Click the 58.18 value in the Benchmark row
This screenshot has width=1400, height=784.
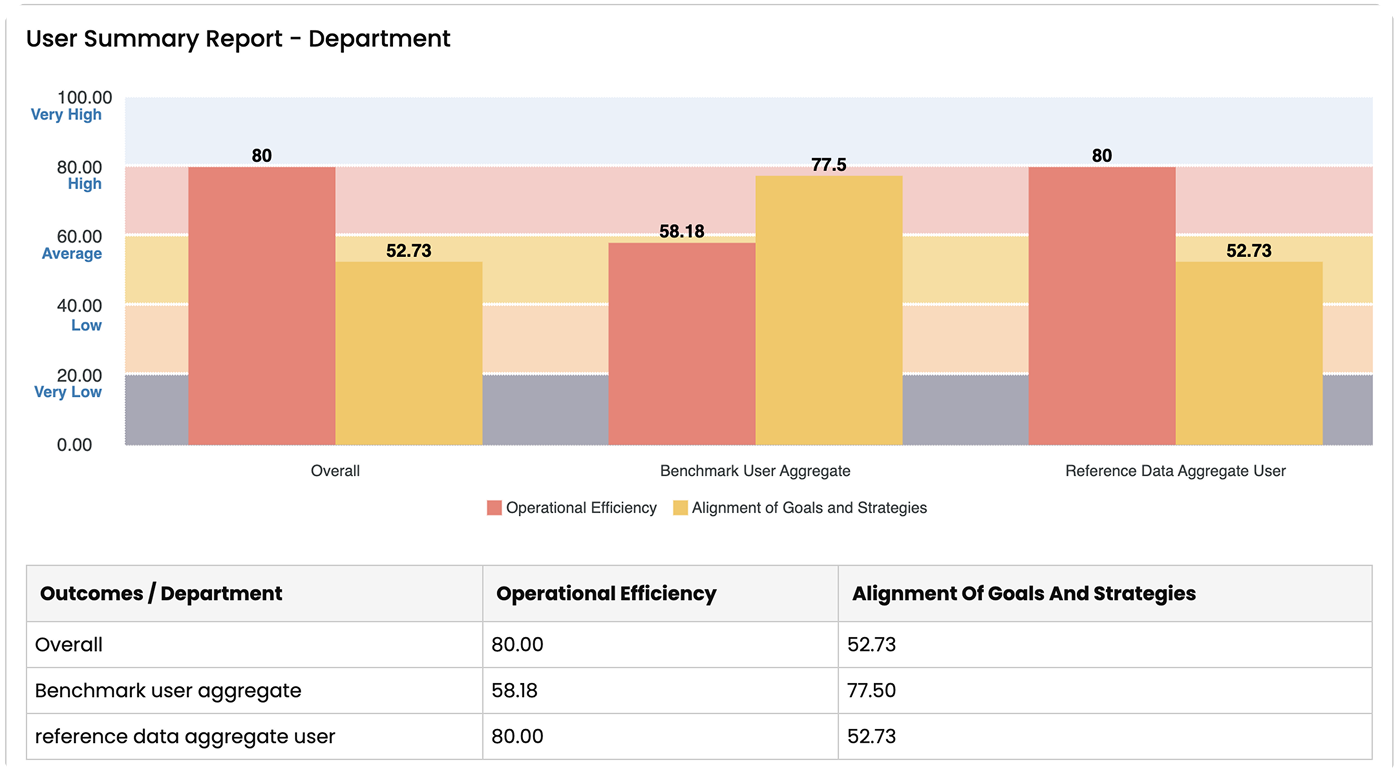pyautogui.click(x=516, y=690)
